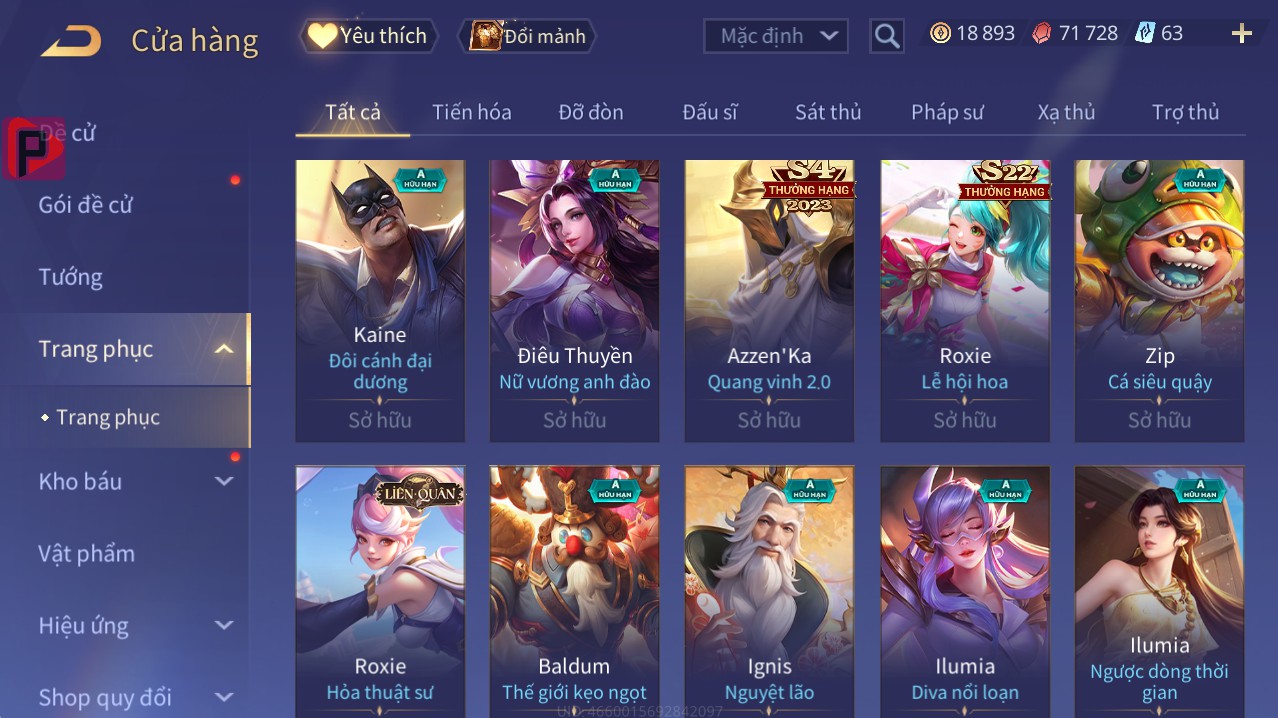The height and width of the screenshot is (718, 1278).
Task: Switch to the Tiến hóa tab
Action: 472,112
